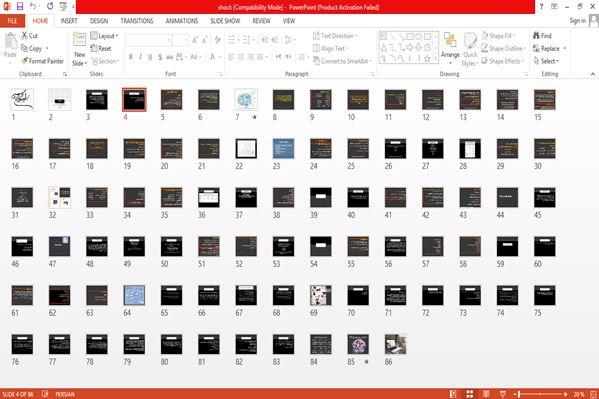Open Quick Styles gallery
Screen dimensions: 599x399
click(469, 49)
